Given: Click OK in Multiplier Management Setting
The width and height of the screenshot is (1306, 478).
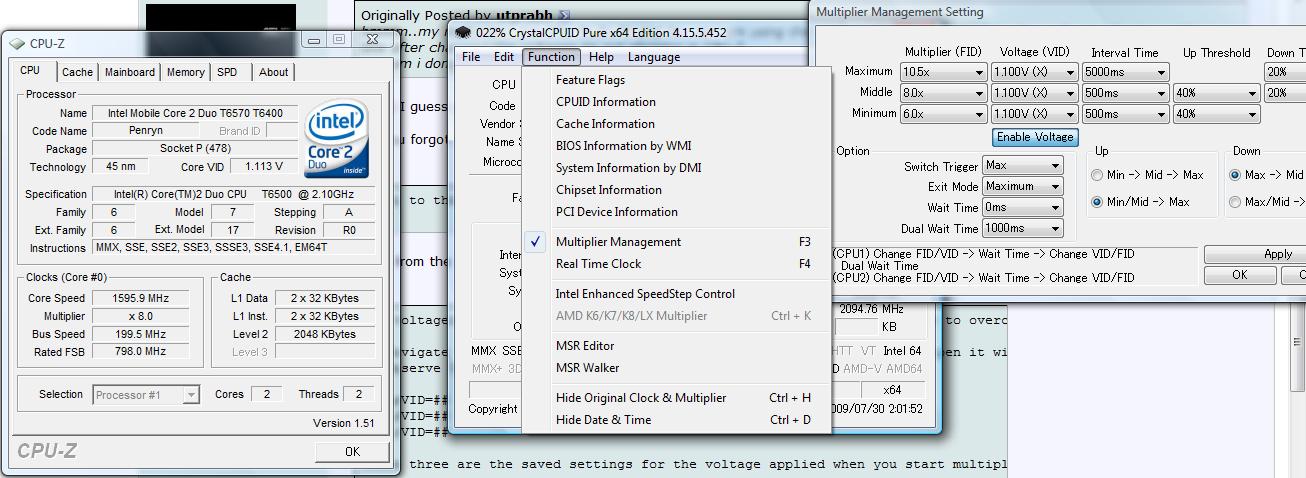Looking at the screenshot, I should point(1239,275).
